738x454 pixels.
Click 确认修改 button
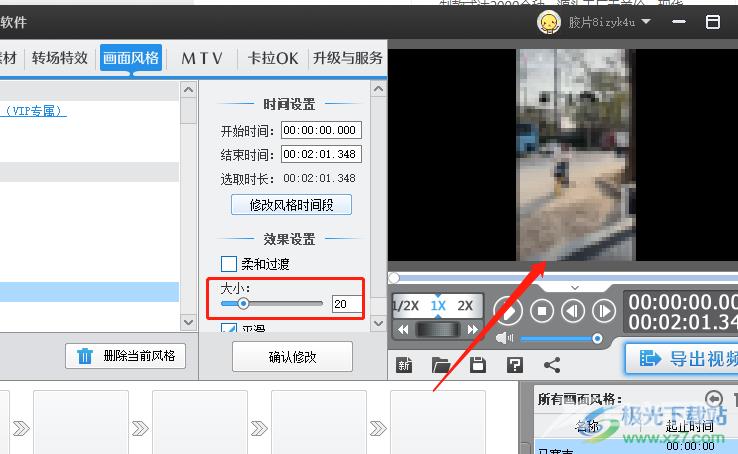point(292,357)
